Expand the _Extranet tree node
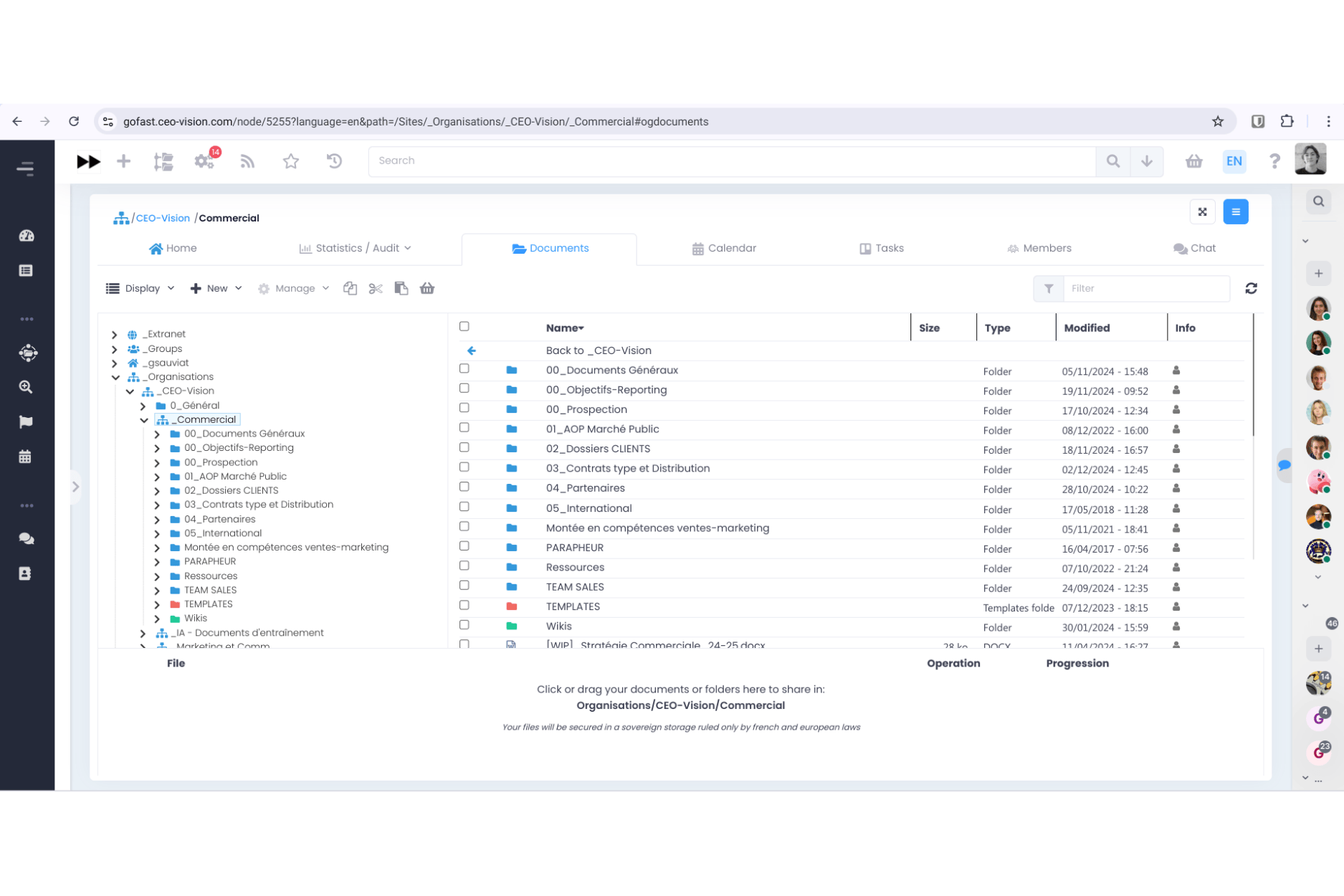Screen dimensions: 1344x896 pos(115,335)
